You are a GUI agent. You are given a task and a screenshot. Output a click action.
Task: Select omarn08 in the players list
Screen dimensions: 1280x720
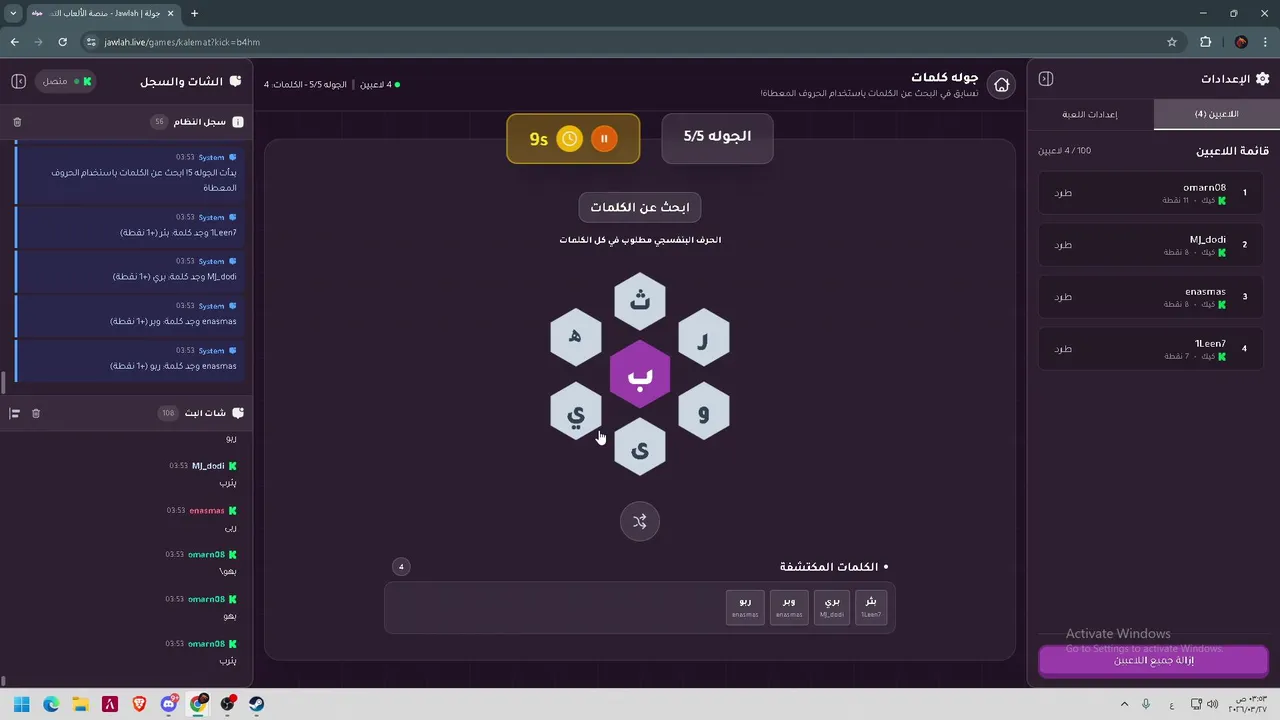pos(1153,193)
